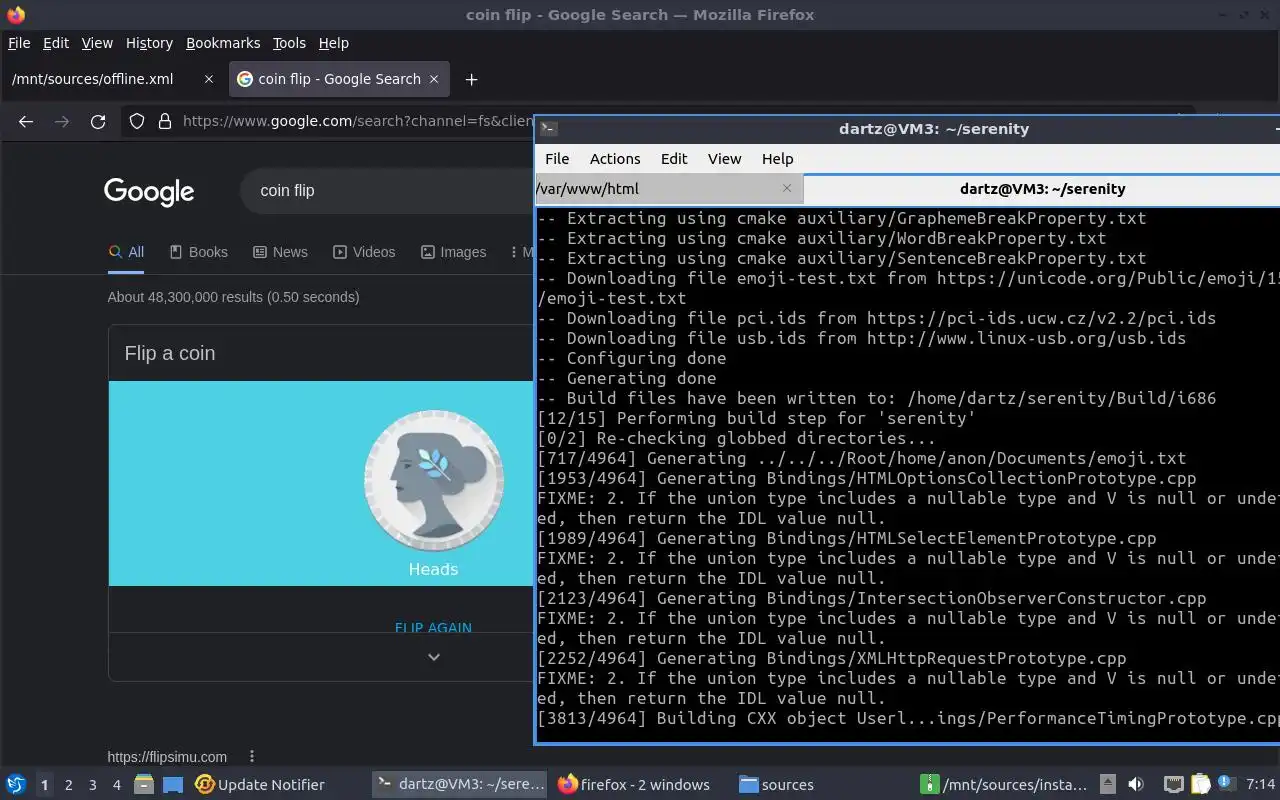
Task: Click the Google logo
Action: coord(149,191)
